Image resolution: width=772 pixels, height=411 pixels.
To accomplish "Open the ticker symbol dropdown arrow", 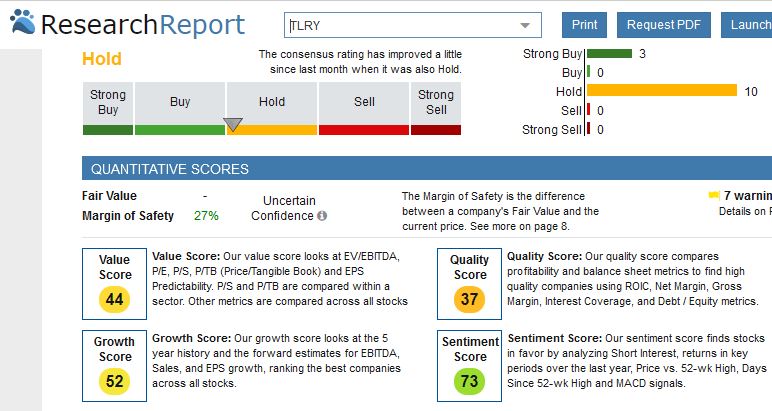I will click(525, 25).
